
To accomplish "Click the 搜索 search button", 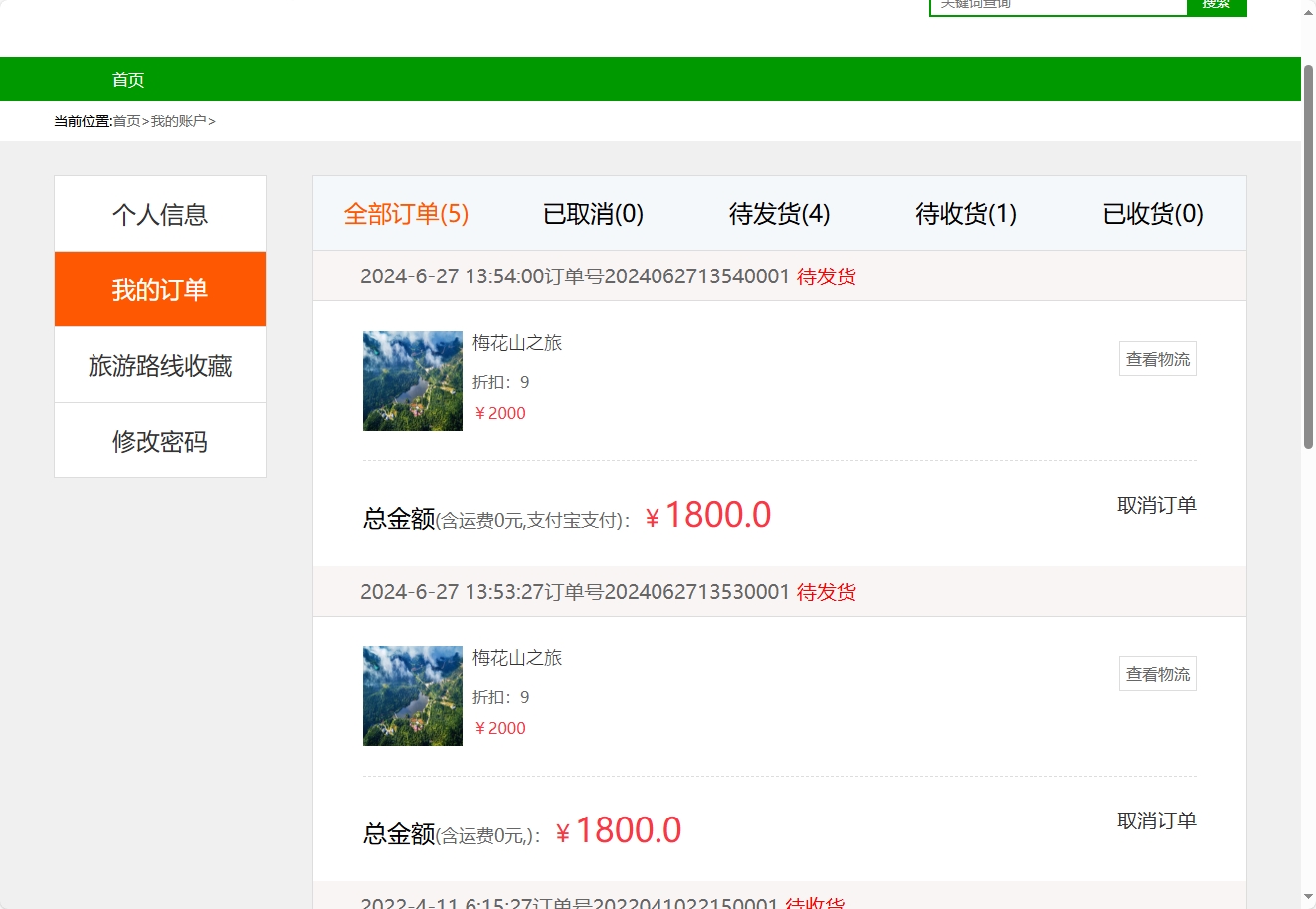I will coord(1216,5).
